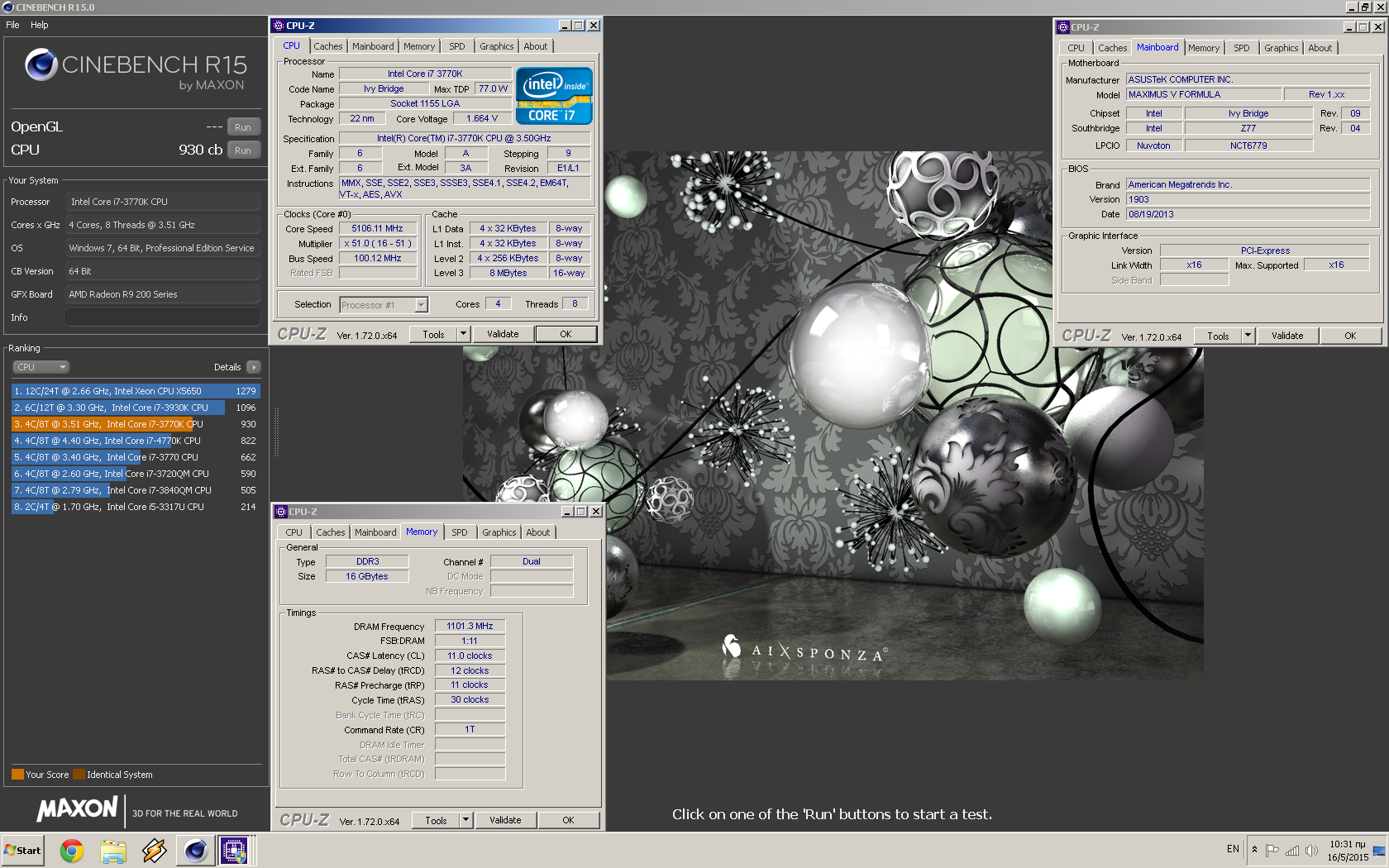The width and height of the screenshot is (1389, 868).
Task: Show hidden tray icons arrow
Action: (x=1254, y=849)
